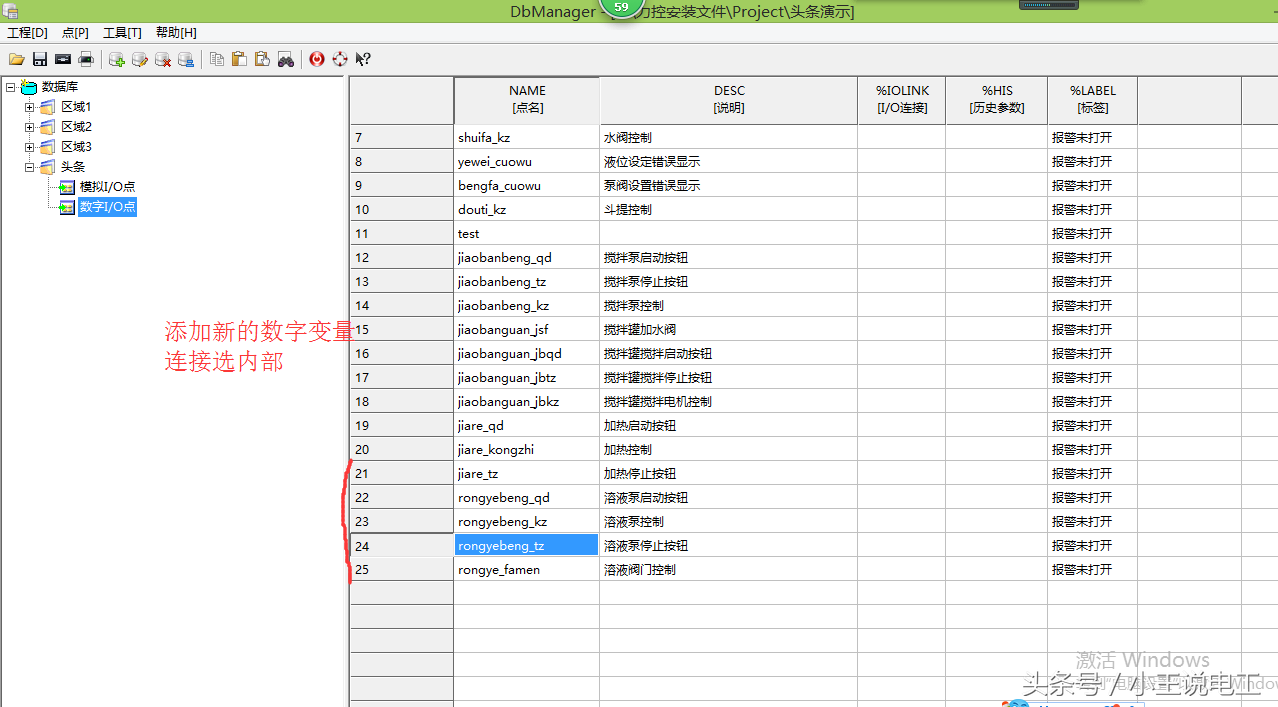1278x707 pixels.
Task: Select the 模拟I/O点 tree item
Action: 108,187
